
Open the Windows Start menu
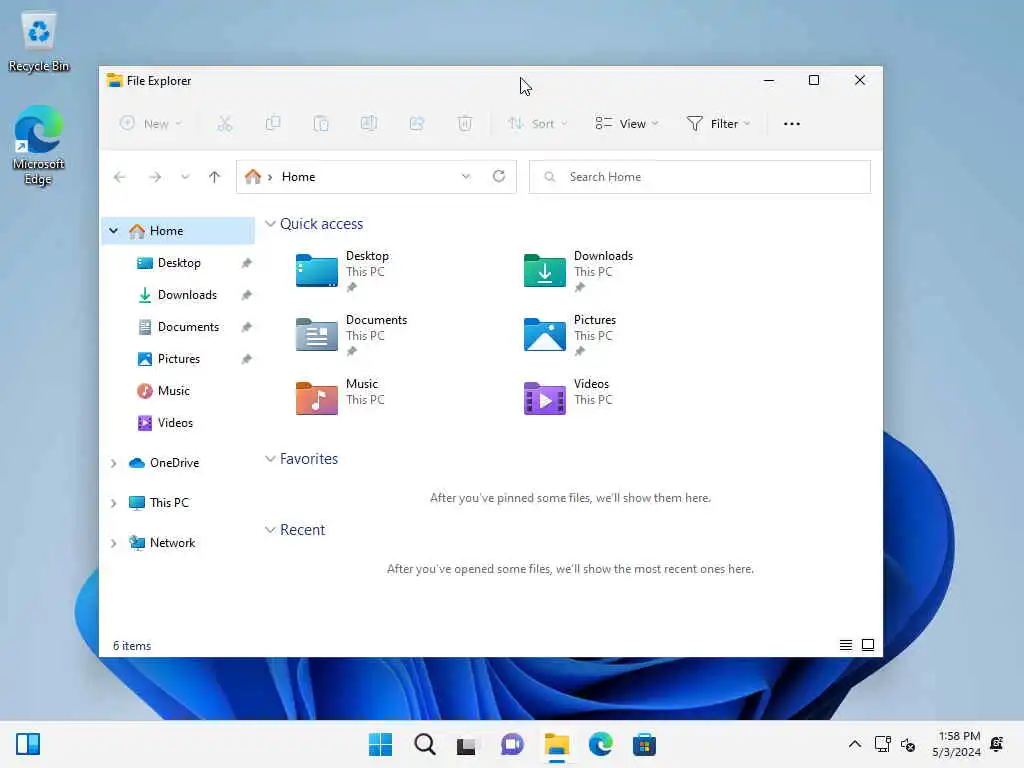[x=381, y=744]
